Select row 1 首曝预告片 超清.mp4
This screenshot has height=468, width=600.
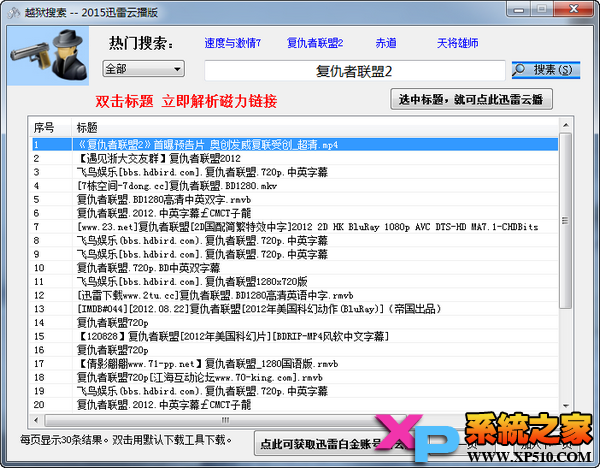pyautogui.click(x=295, y=145)
